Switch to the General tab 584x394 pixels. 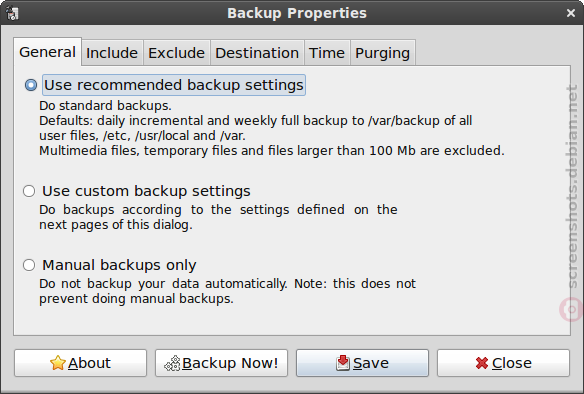tap(47, 52)
